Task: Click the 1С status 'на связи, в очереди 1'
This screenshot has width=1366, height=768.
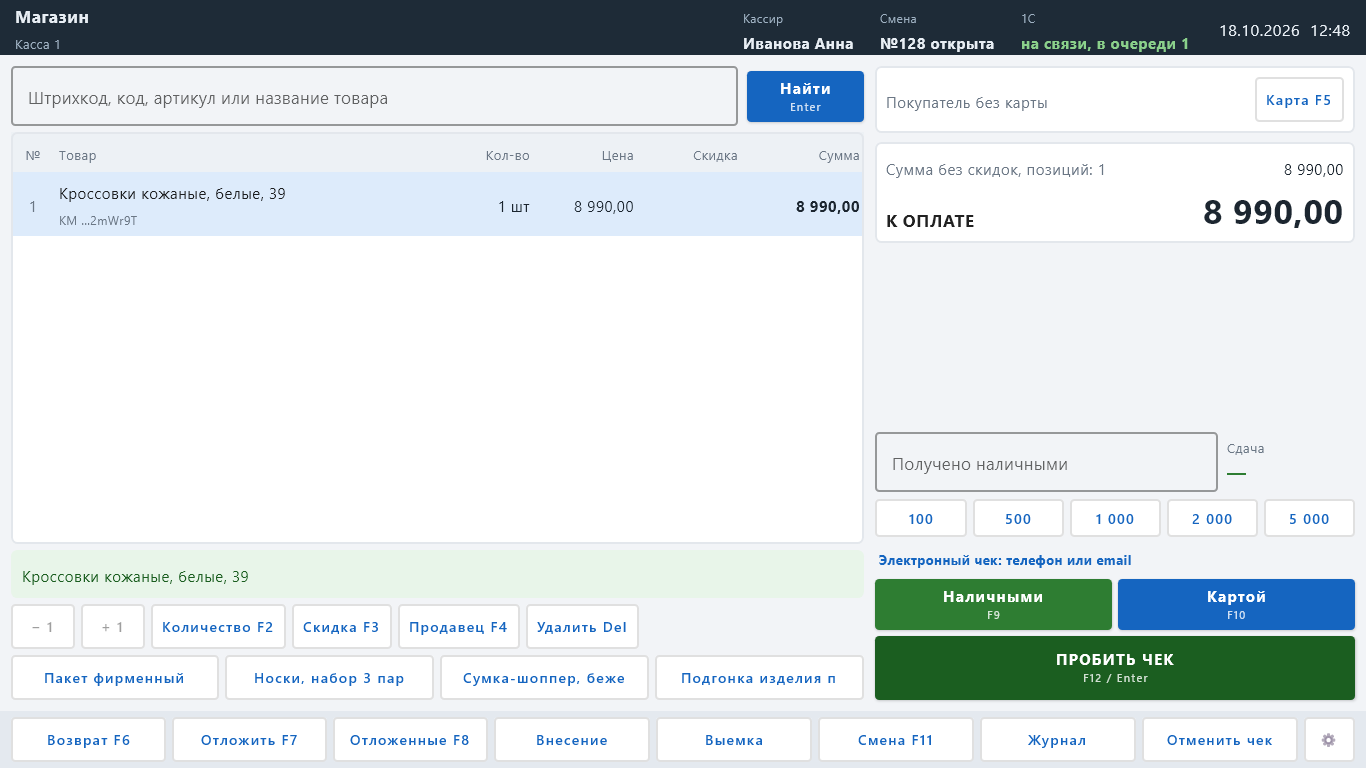Action: point(1105,44)
